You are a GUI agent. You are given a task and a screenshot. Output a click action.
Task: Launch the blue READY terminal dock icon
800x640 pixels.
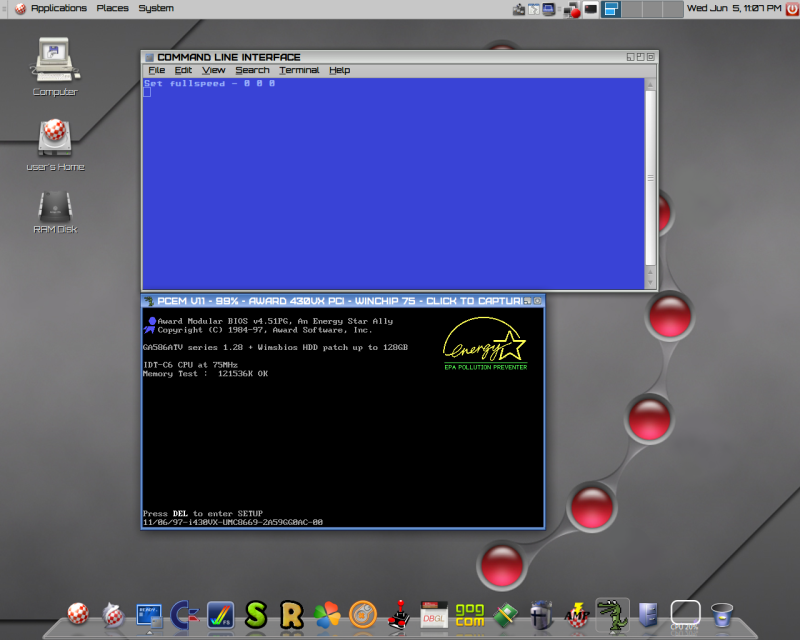[149, 616]
